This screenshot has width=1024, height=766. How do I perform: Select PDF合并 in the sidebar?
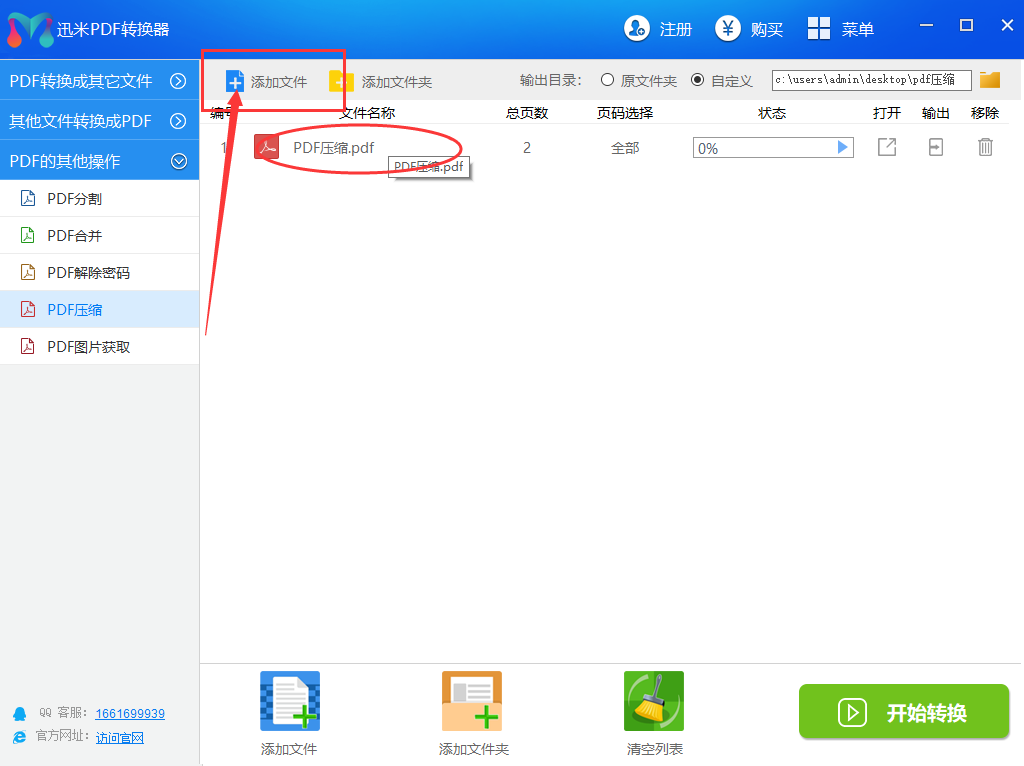[75, 236]
